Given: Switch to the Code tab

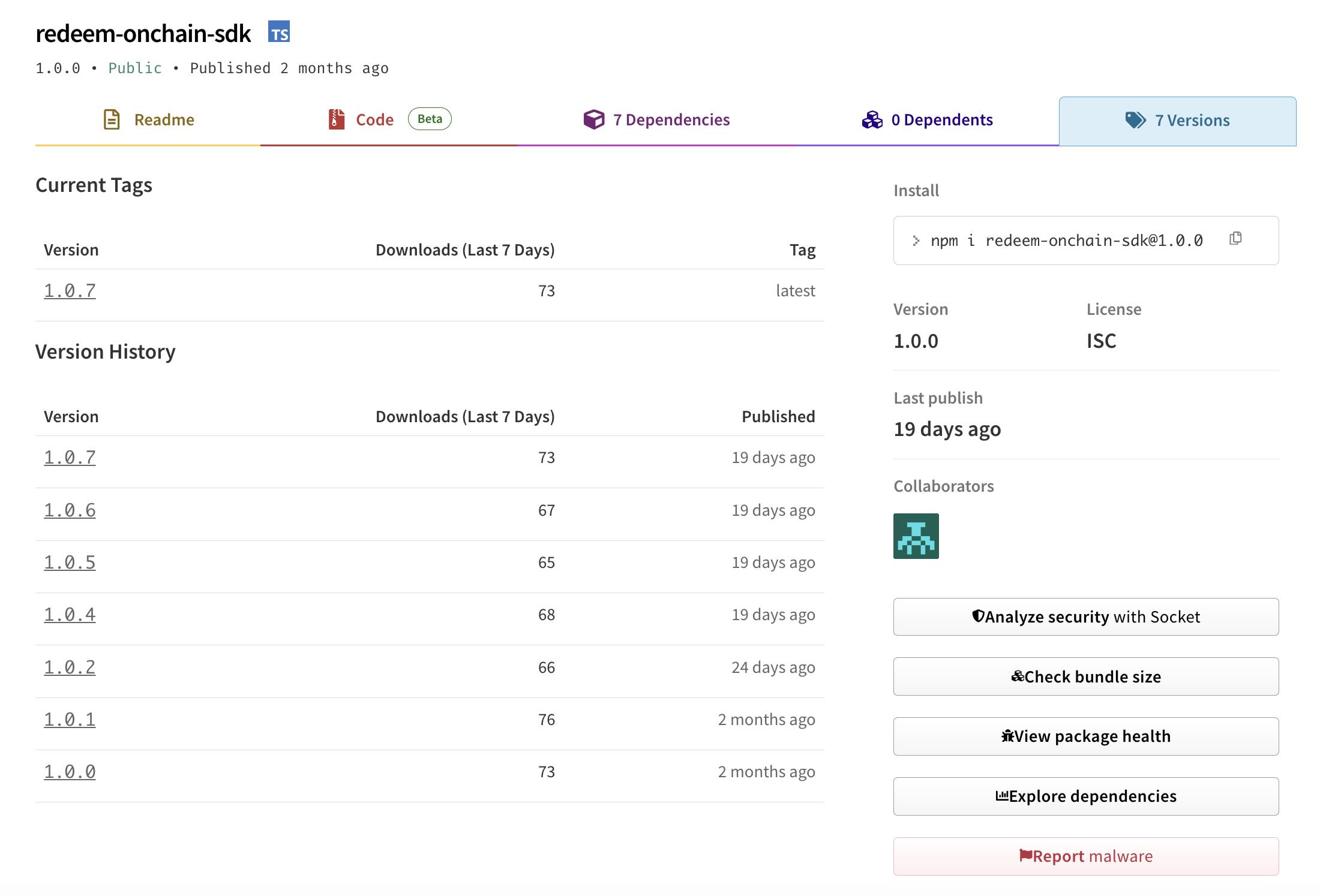Looking at the screenshot, I should 389,120.
